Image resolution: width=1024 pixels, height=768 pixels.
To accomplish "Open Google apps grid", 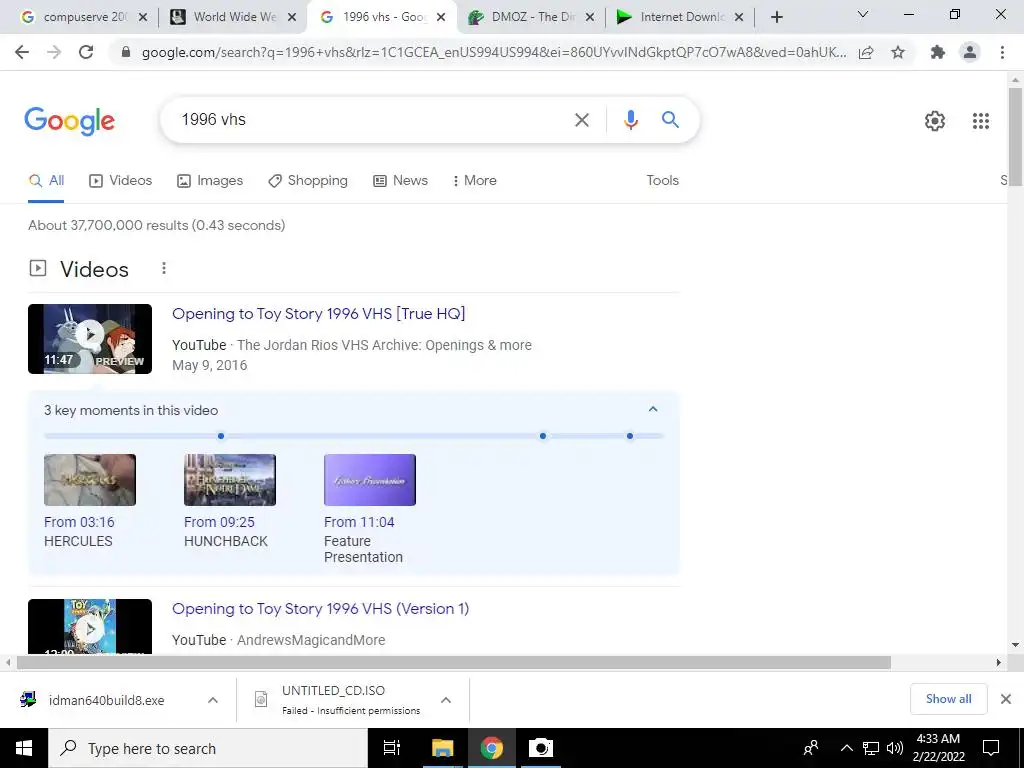I will tap(980, 121).
